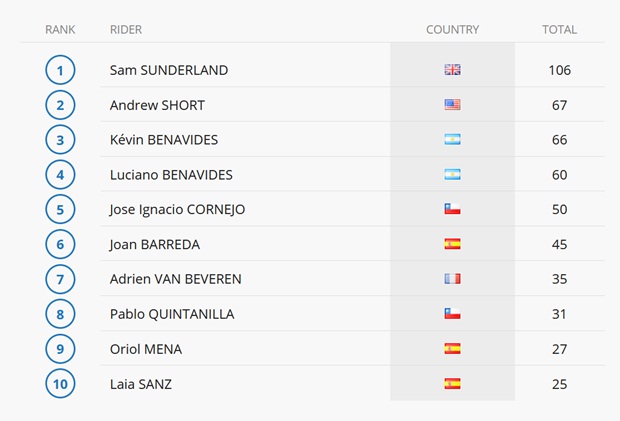Click the Chile flag for Jose Ignacio Cornejo

[452, 209]
